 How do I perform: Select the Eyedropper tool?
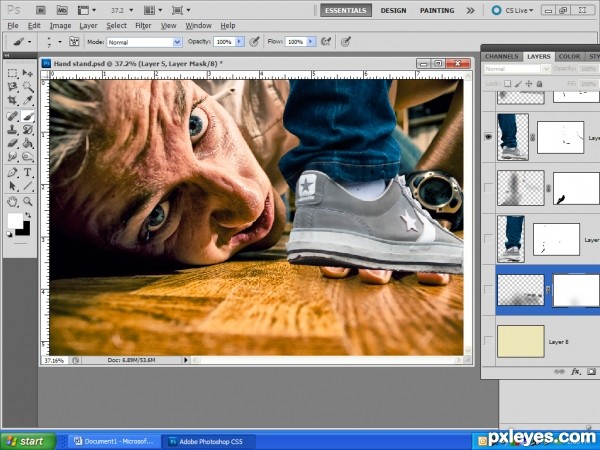[x=28, y=101]
